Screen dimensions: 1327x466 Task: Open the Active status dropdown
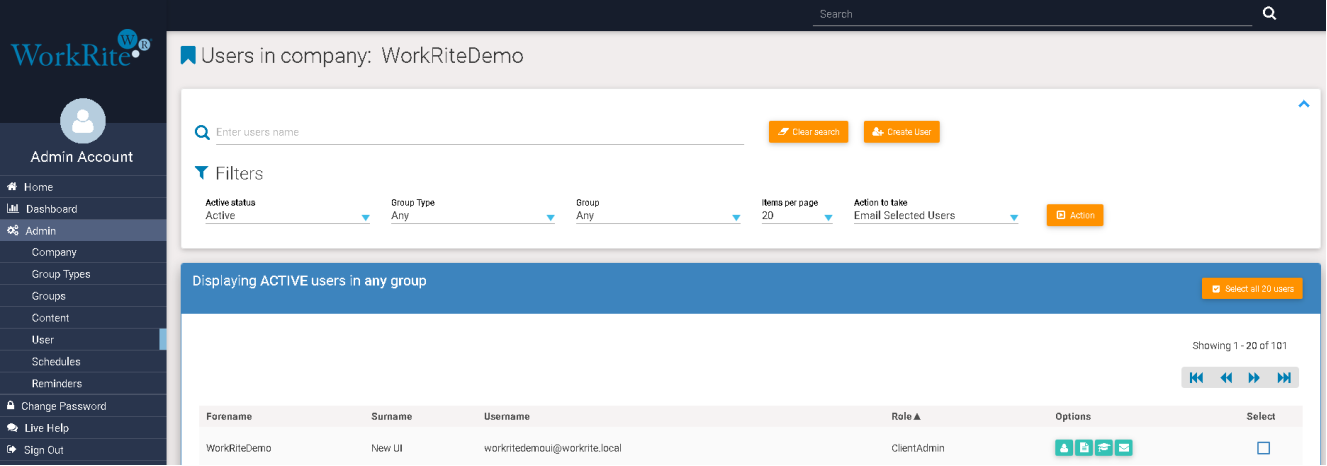[287, 216]
